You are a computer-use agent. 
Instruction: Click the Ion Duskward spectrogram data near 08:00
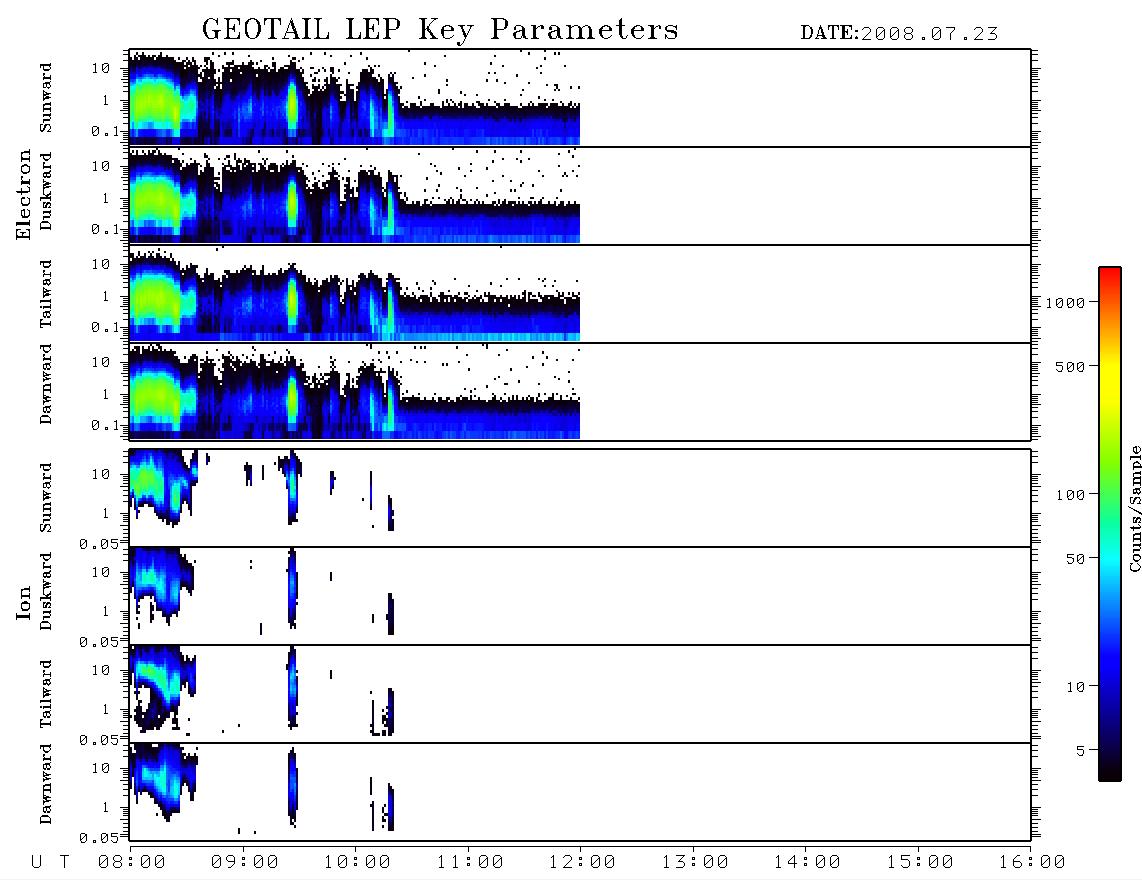pyautogui.click(x=162, y=586)
